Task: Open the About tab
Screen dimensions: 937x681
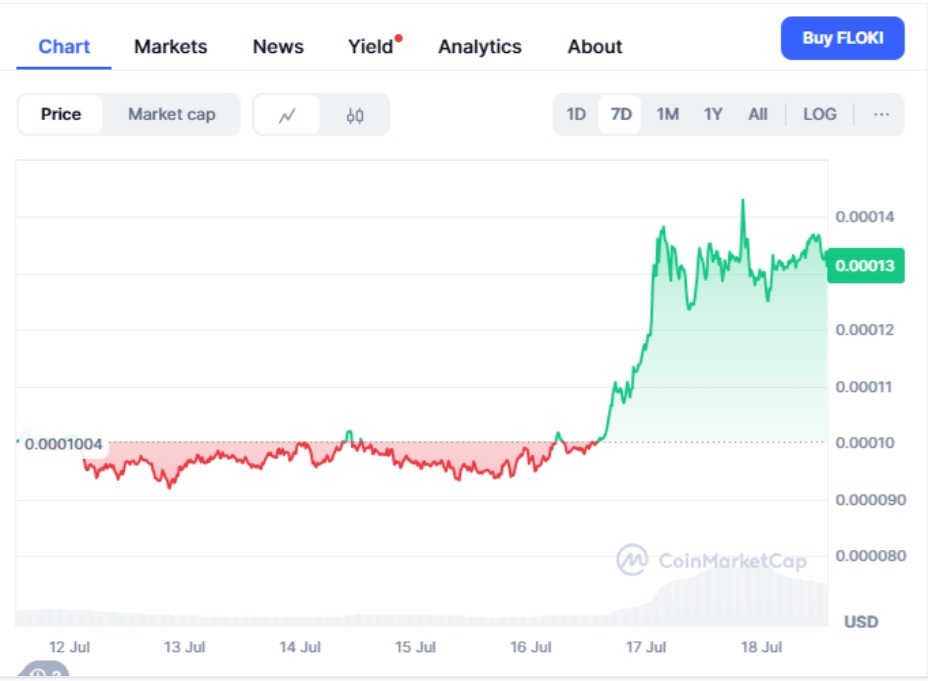Action: [595, 46]
